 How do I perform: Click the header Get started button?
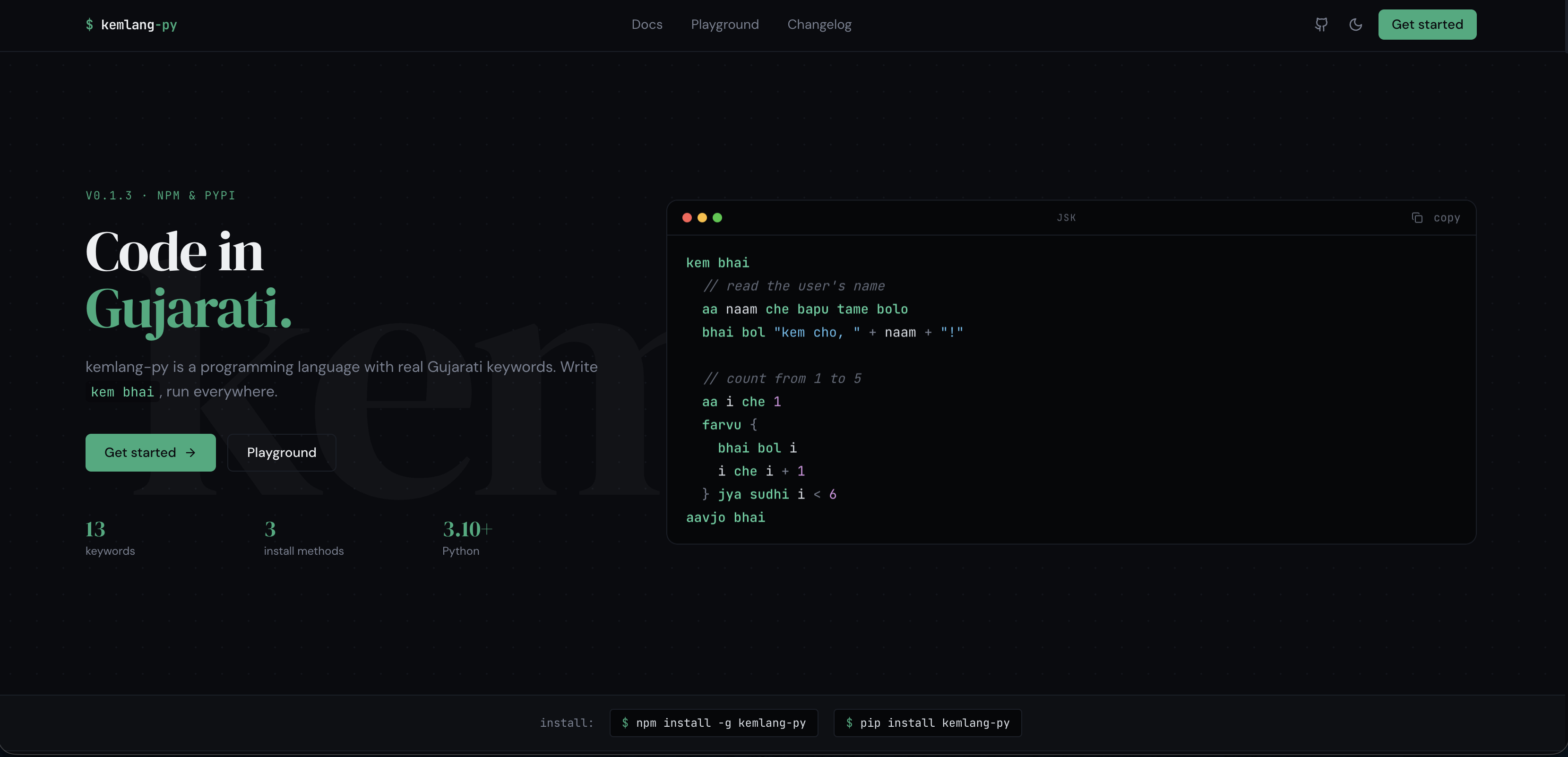pos(1427,25)
